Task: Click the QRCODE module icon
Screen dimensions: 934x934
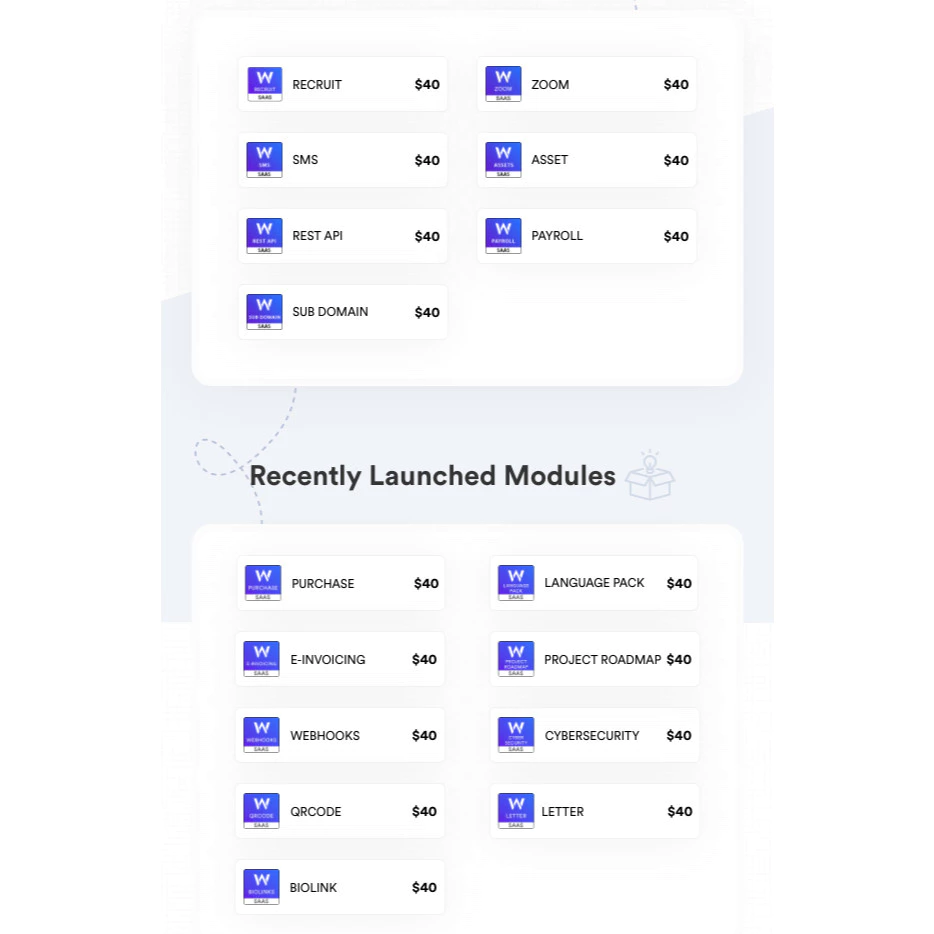Action: pos(261,811)
